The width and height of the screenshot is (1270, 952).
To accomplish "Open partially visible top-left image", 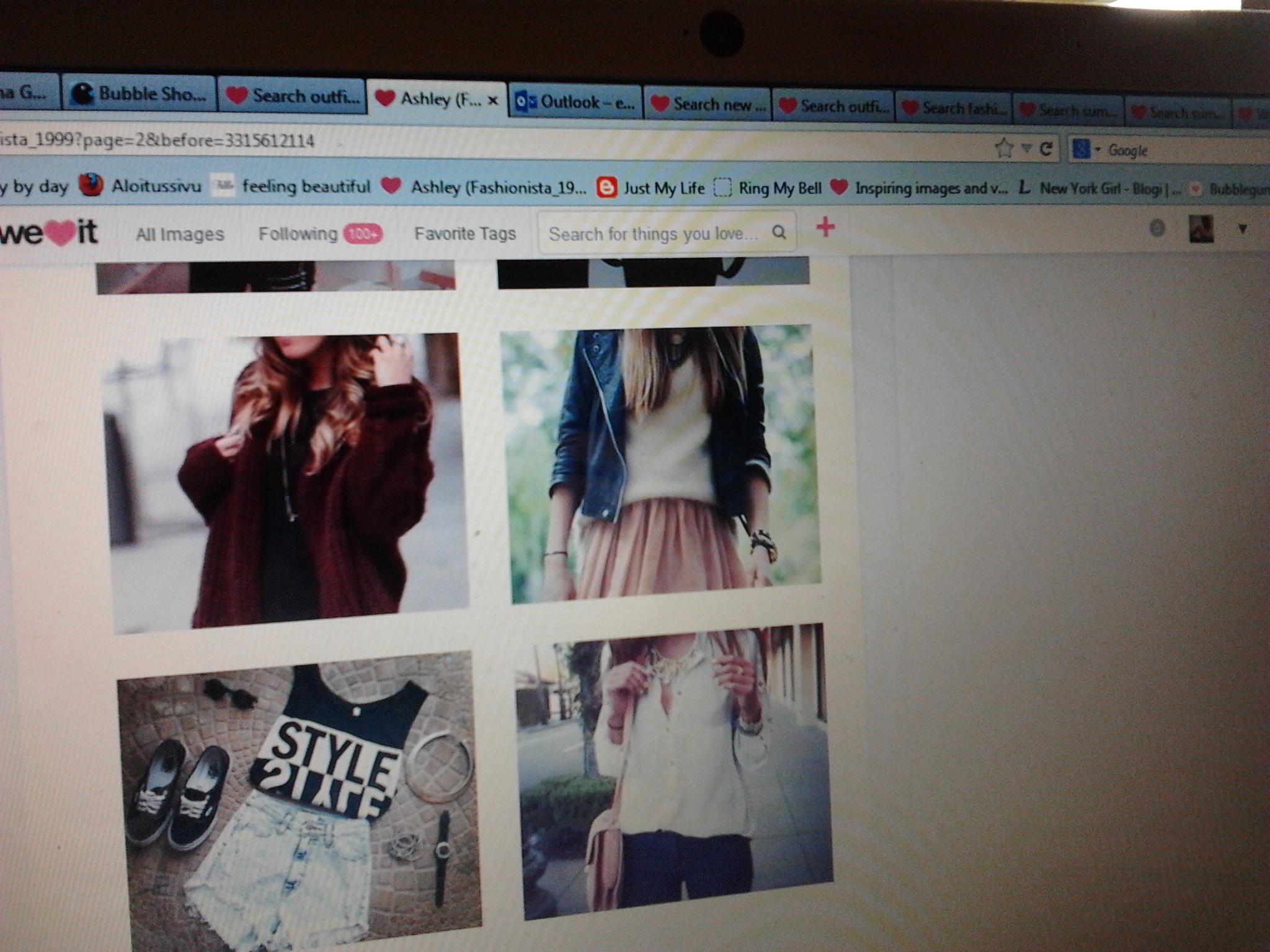I will tap(276, 276).
